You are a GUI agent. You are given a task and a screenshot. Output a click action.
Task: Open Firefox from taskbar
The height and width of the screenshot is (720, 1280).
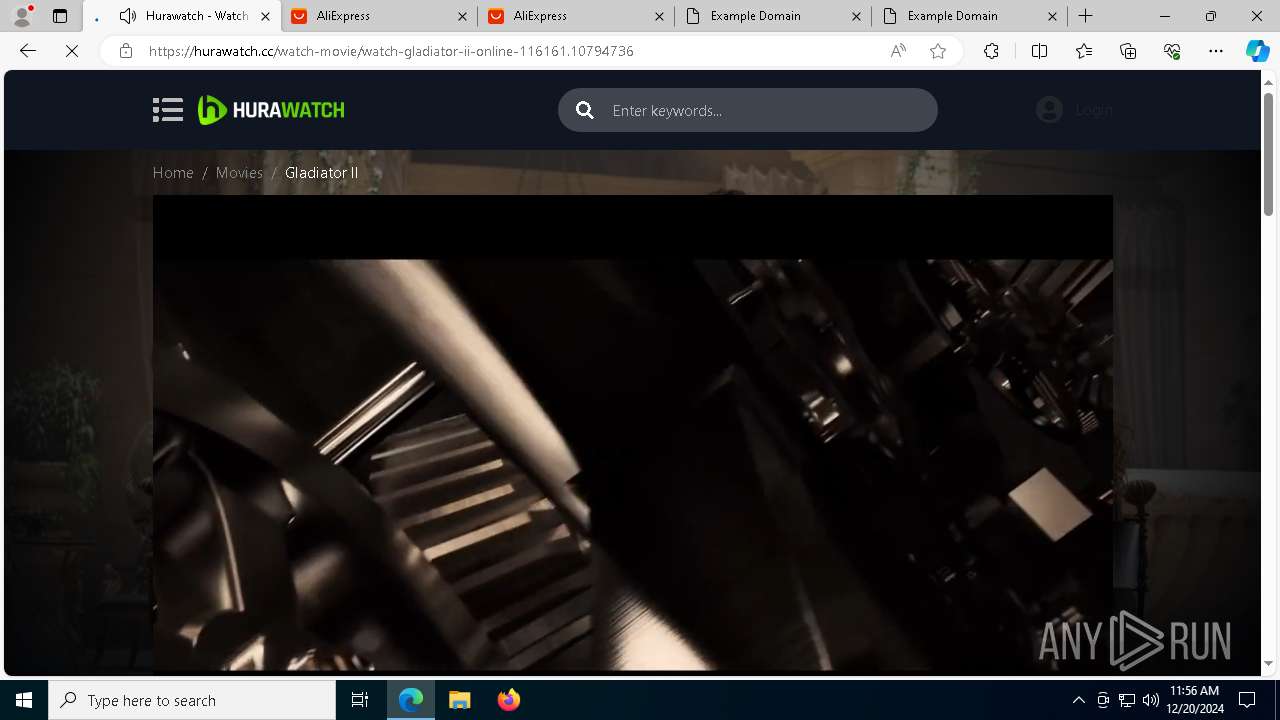point(508,700)
